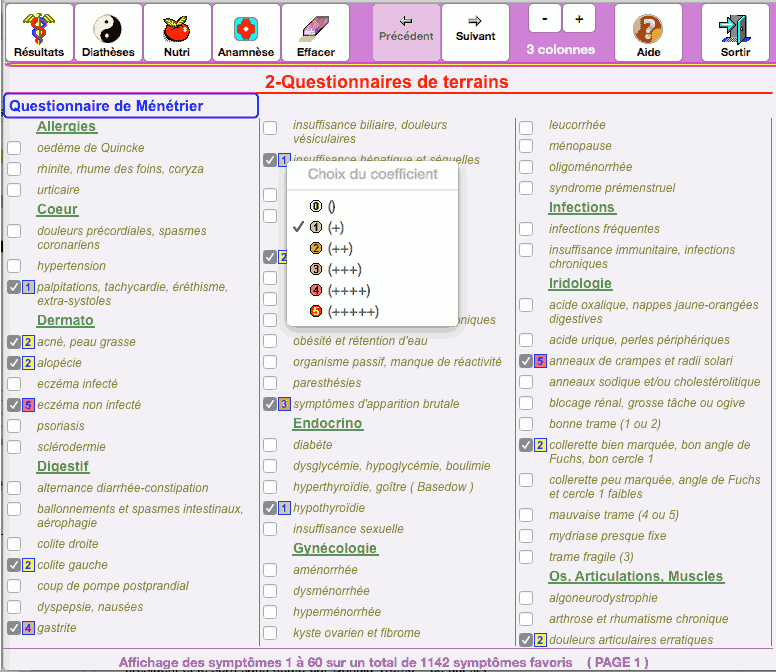Select Questionnaire de Ménétrier title field

(131, 106)
